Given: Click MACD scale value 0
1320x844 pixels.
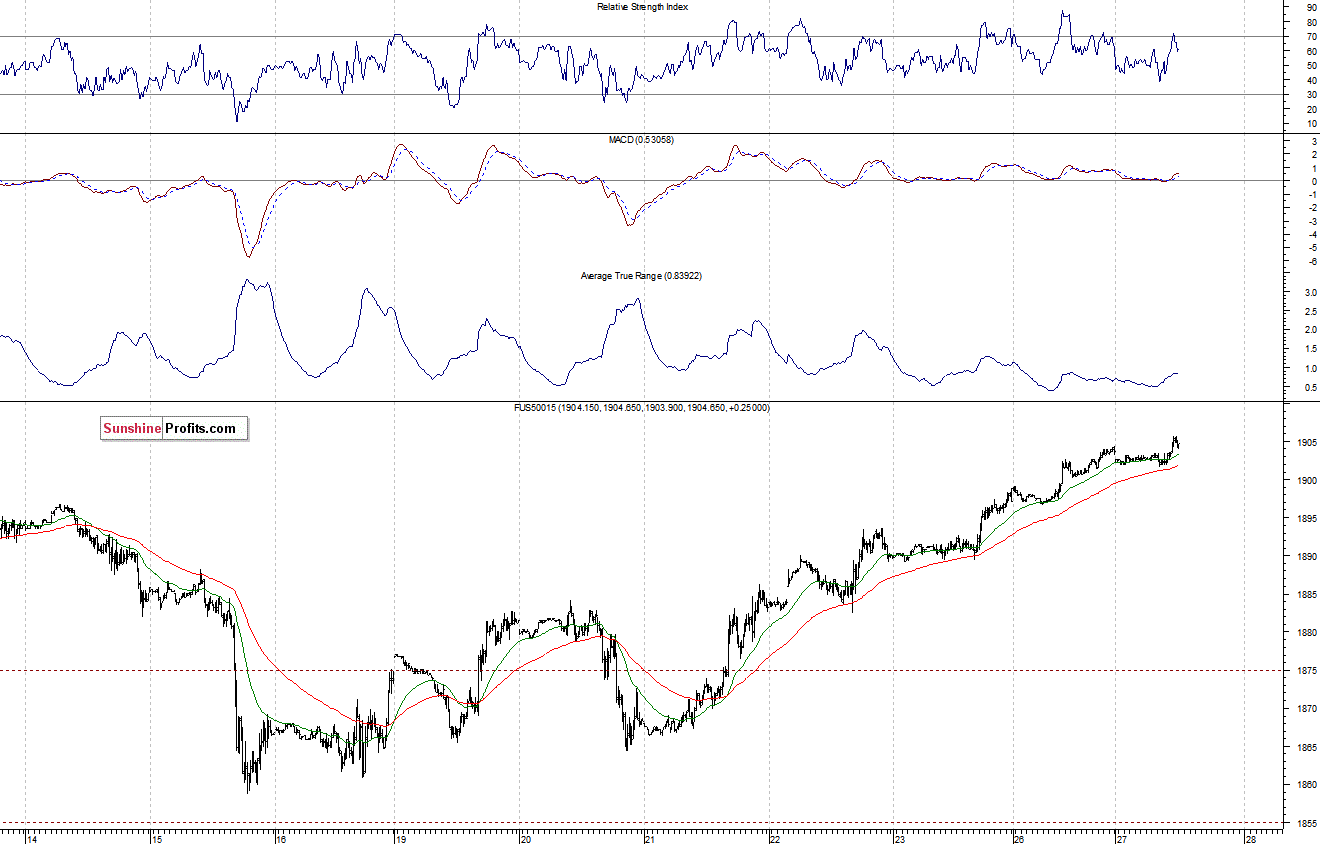Looking at the screenshot, I should click(x=1313, y=181).
